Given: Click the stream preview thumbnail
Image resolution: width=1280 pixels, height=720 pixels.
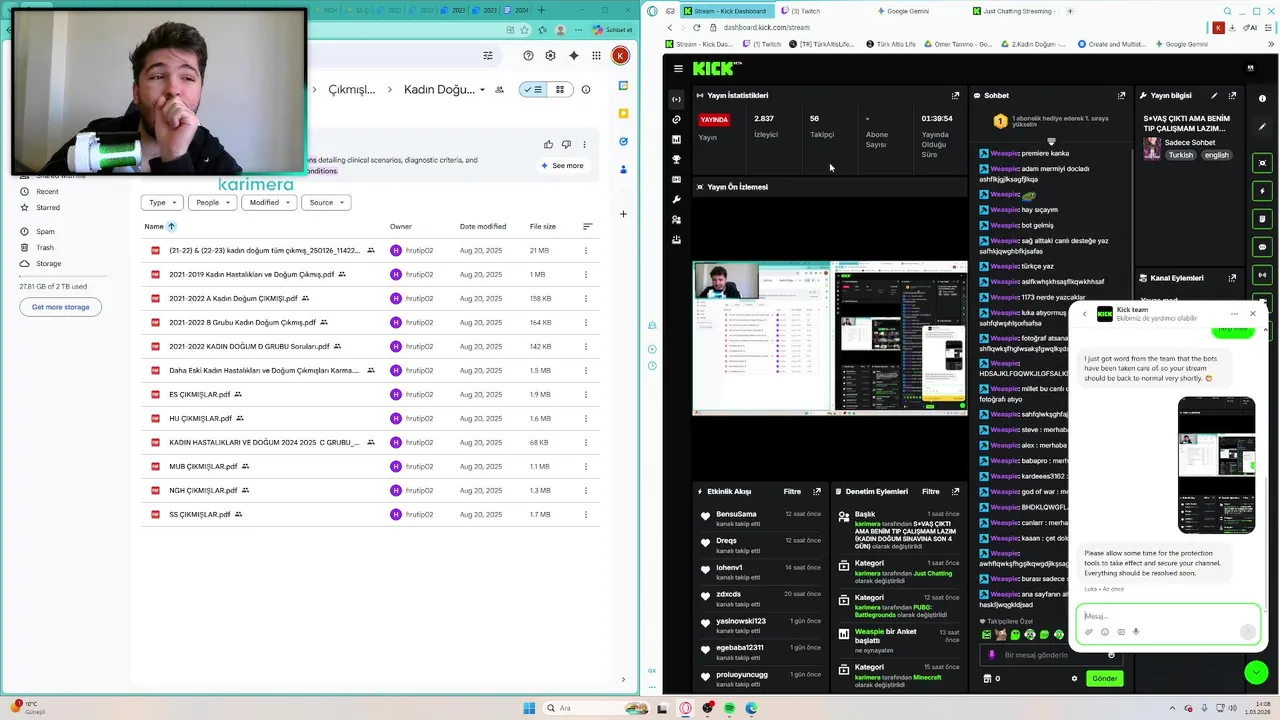Looking at the screenshot, I should tap(830, 337).
